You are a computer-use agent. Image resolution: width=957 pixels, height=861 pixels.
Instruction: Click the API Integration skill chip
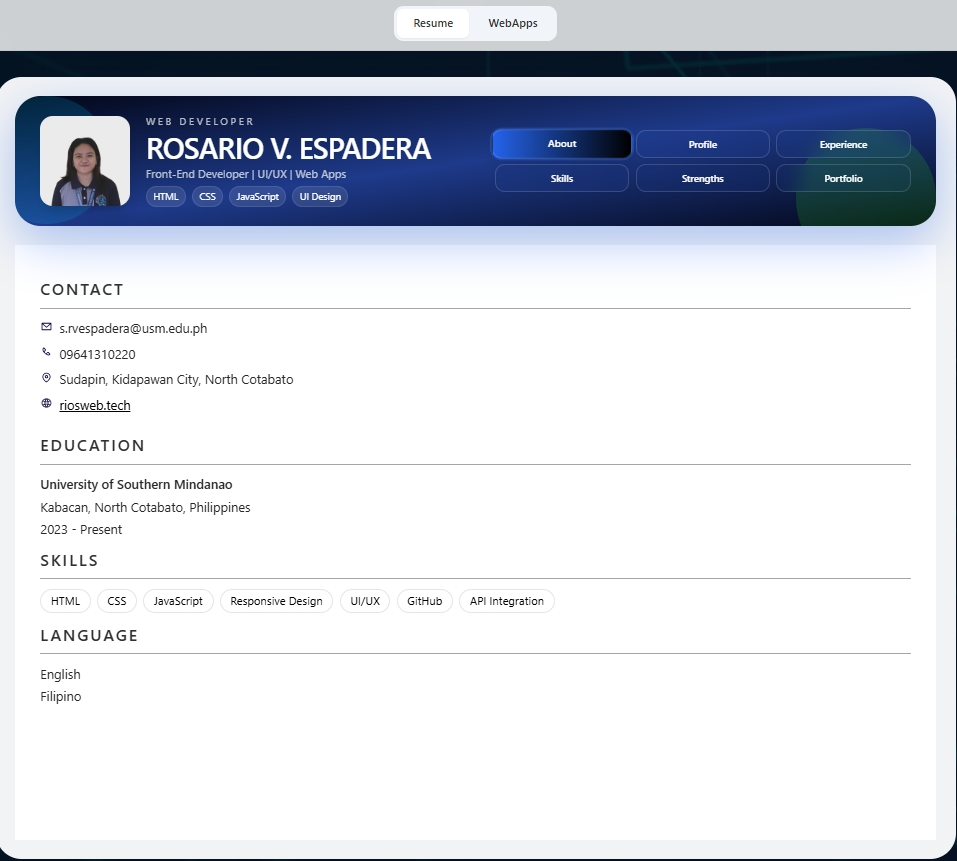click(507, 601)
